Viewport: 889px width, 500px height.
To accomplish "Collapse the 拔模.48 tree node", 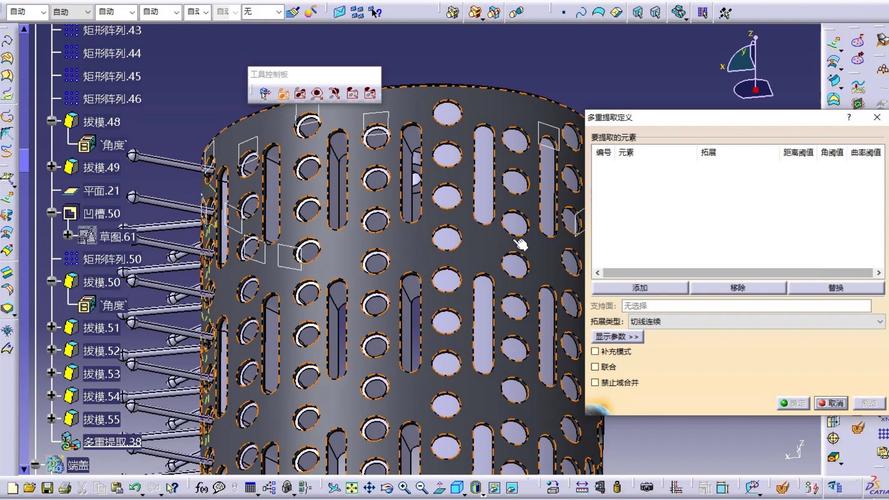I will coord(52,121).
